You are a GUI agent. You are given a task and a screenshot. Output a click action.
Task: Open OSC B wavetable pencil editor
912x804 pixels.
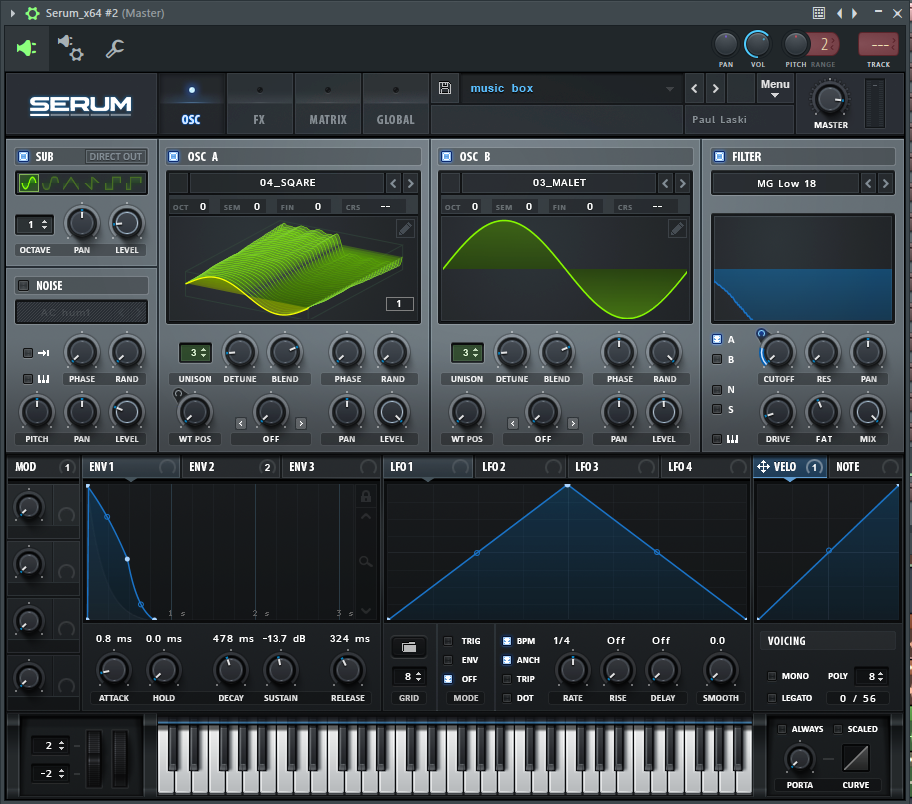677,229
